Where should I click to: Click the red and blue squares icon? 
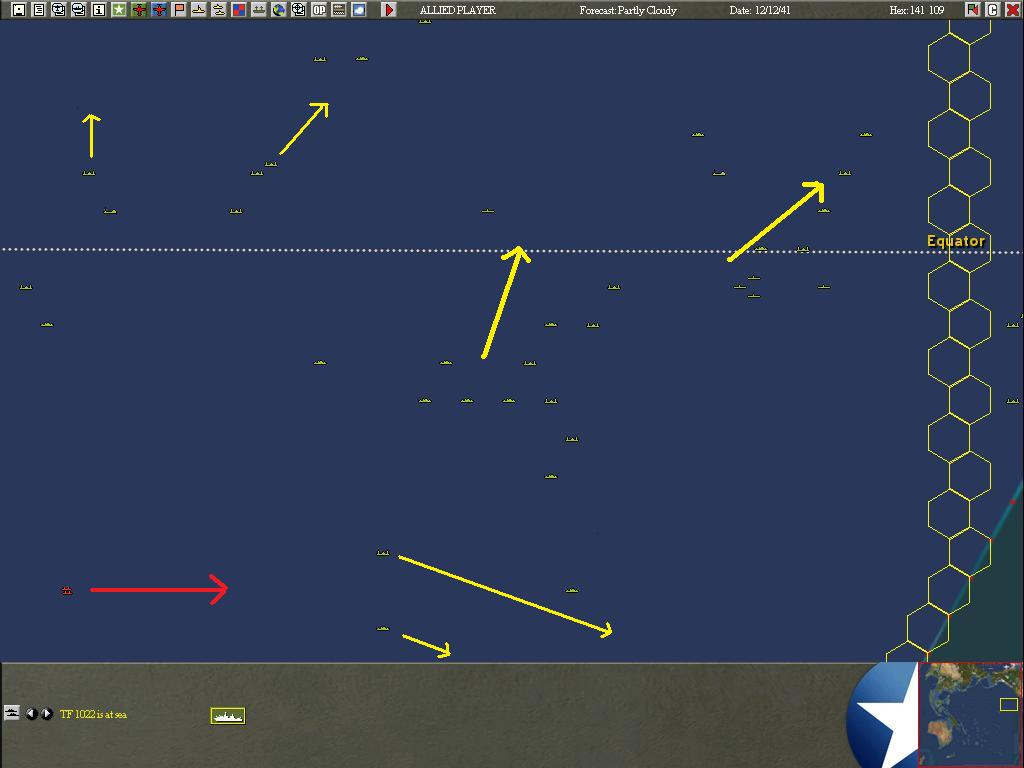(239, 10)
